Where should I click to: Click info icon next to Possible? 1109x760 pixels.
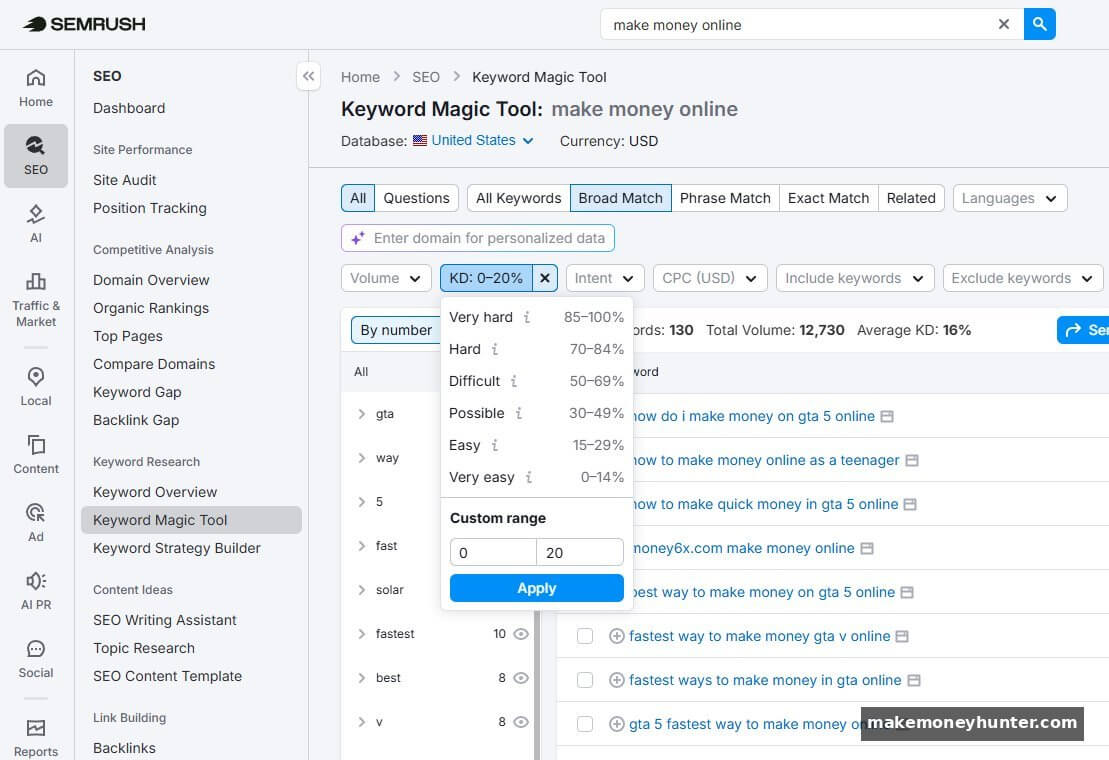click(518, 413)
